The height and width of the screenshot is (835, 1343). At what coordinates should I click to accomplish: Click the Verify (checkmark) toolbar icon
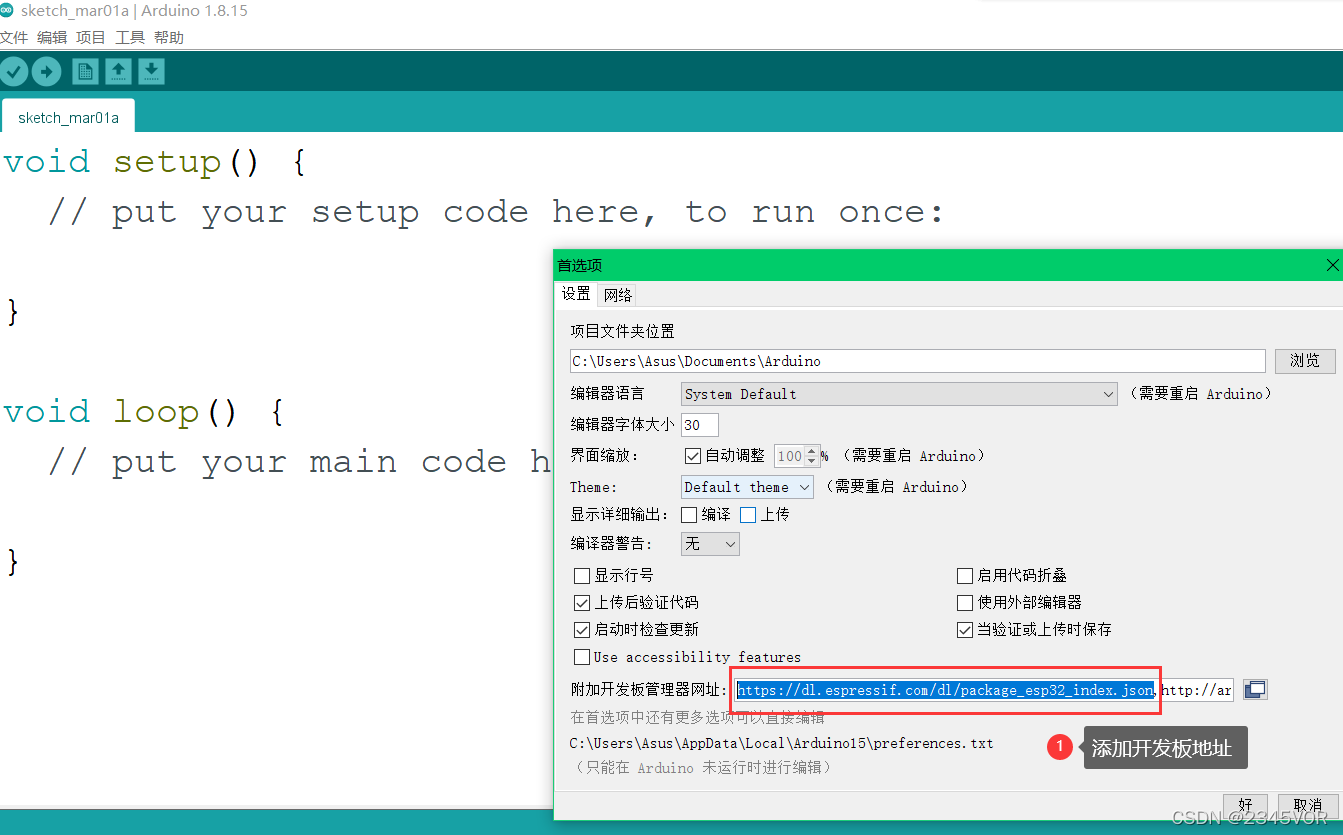14,71
